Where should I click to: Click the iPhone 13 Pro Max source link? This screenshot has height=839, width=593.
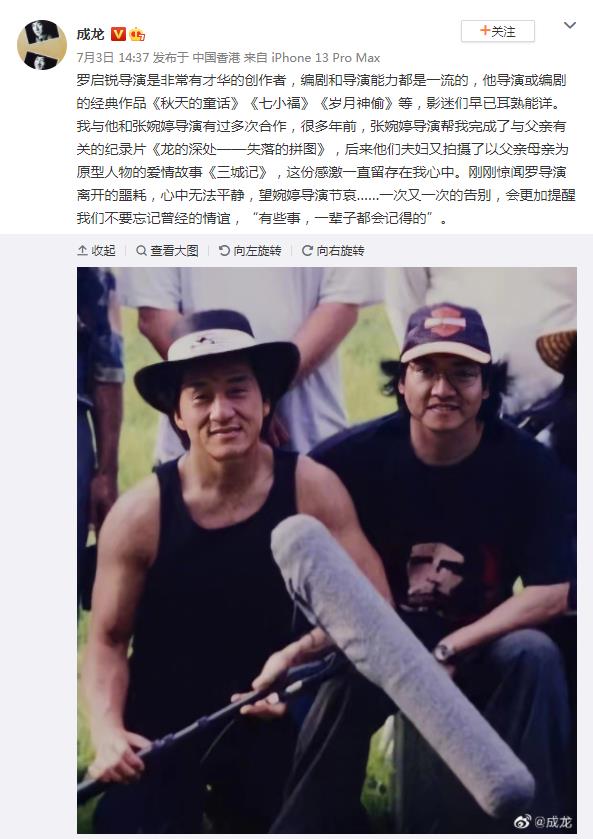pyautogui.click(x=325, y=57)
